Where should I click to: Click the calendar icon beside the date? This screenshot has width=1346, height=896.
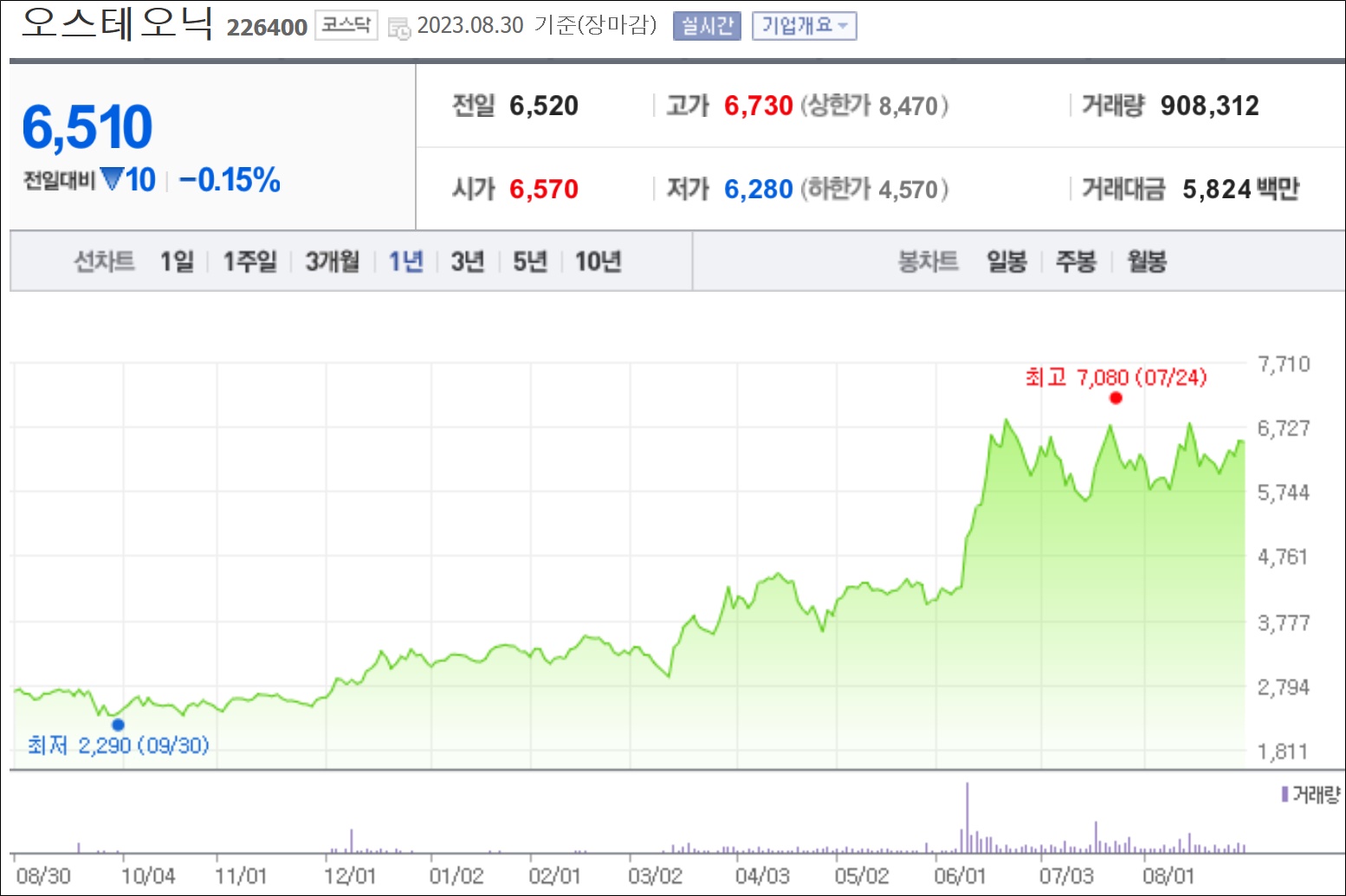[x=399, y=28]
